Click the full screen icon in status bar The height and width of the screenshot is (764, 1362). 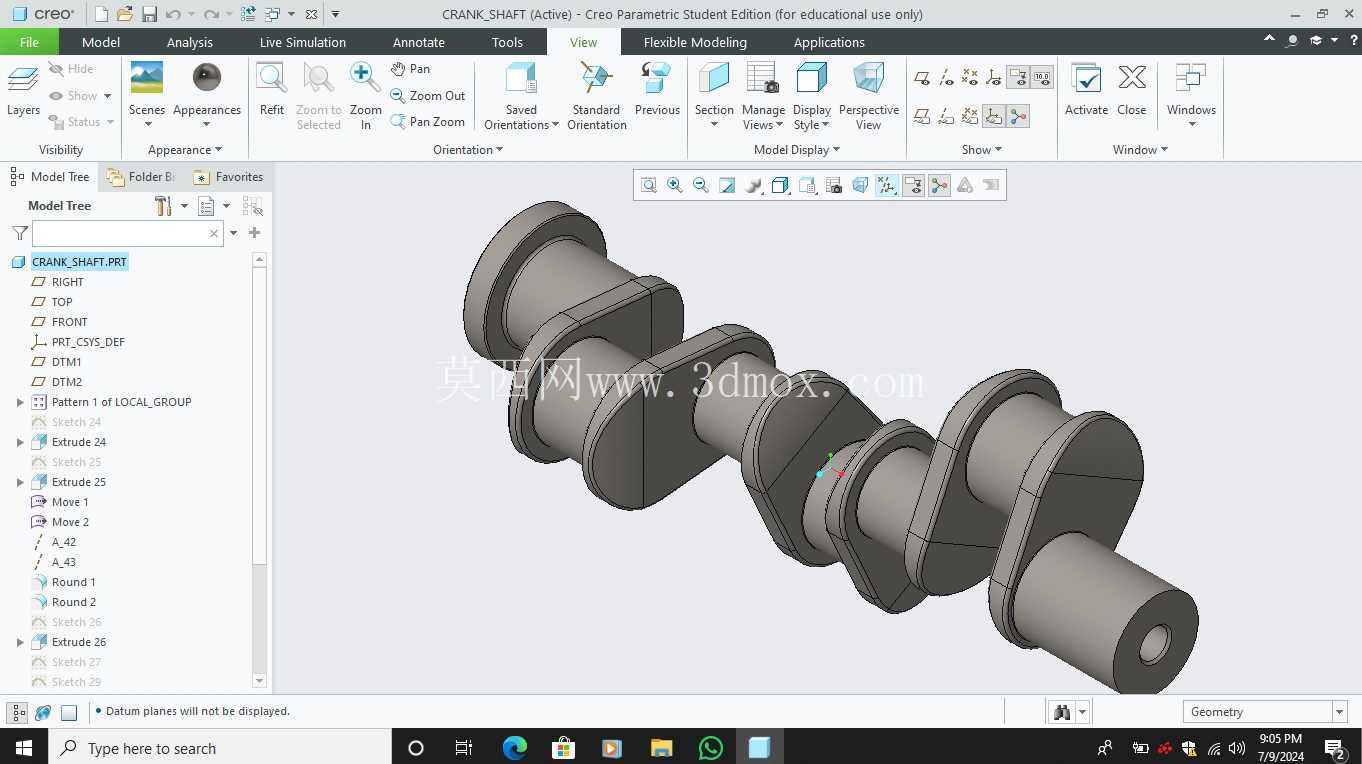[69, 713]
